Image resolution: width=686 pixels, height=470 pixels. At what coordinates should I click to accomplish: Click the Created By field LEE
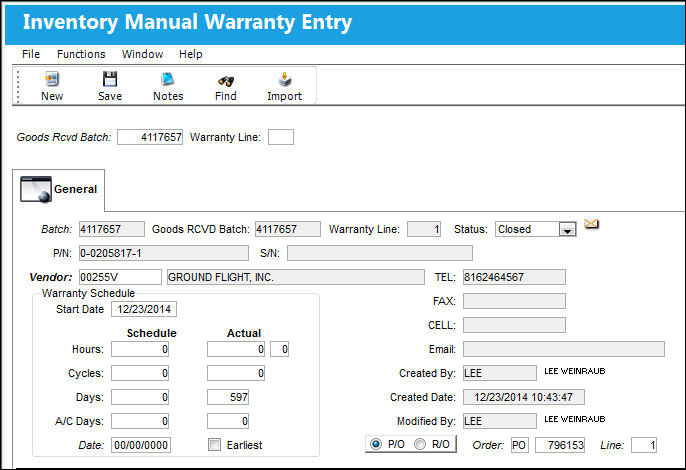tap(500, 373)
